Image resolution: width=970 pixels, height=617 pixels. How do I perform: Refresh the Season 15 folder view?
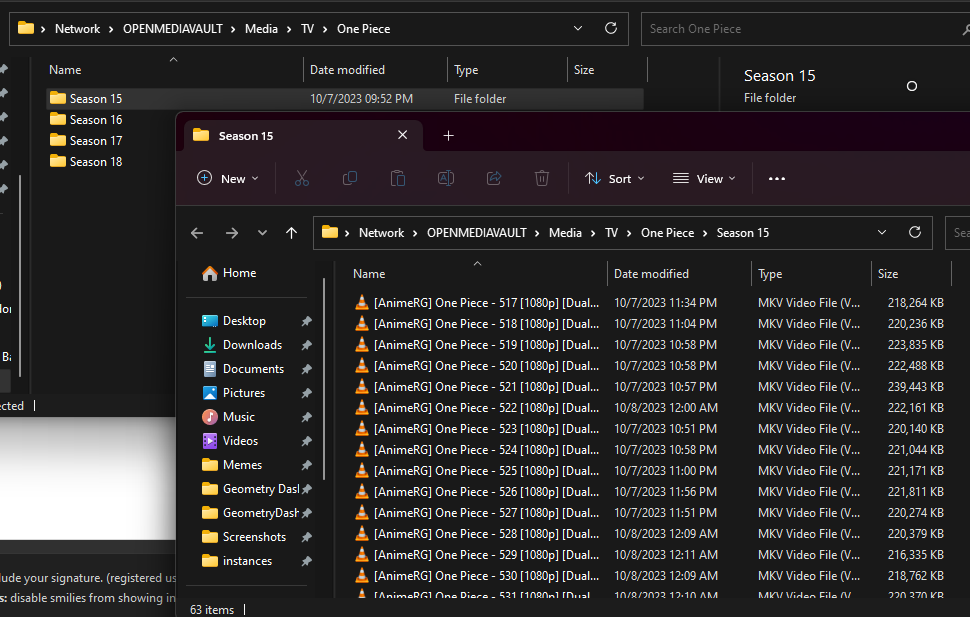tap(914, 232)
